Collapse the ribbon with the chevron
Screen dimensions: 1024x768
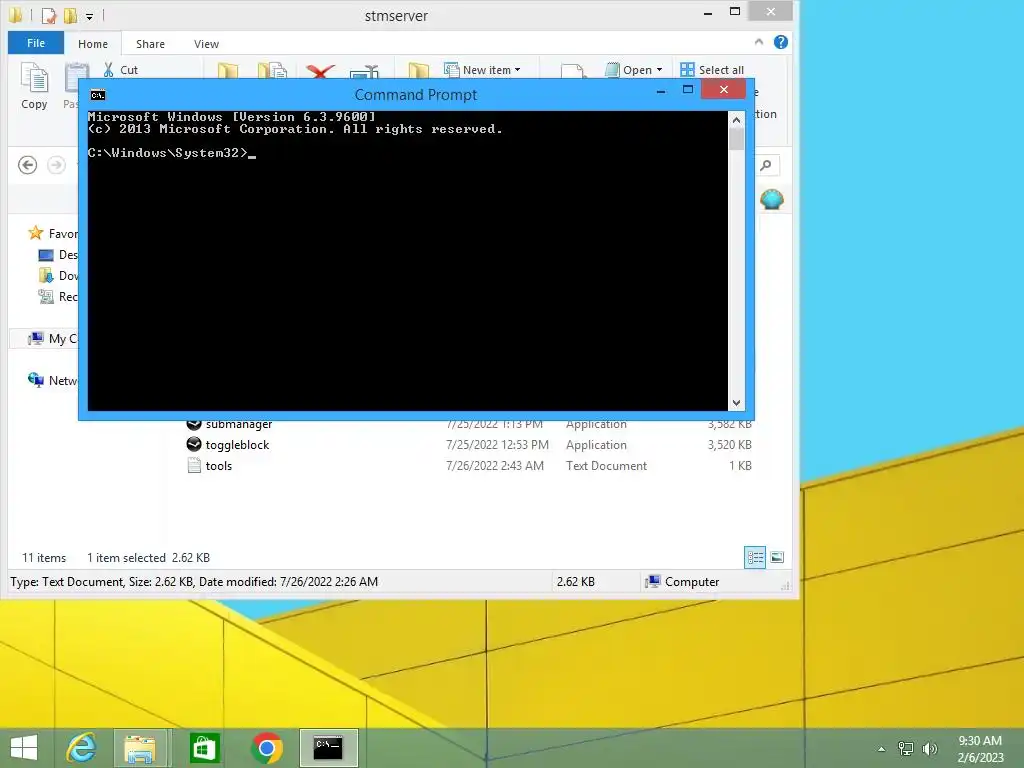(x=758, y=42)
